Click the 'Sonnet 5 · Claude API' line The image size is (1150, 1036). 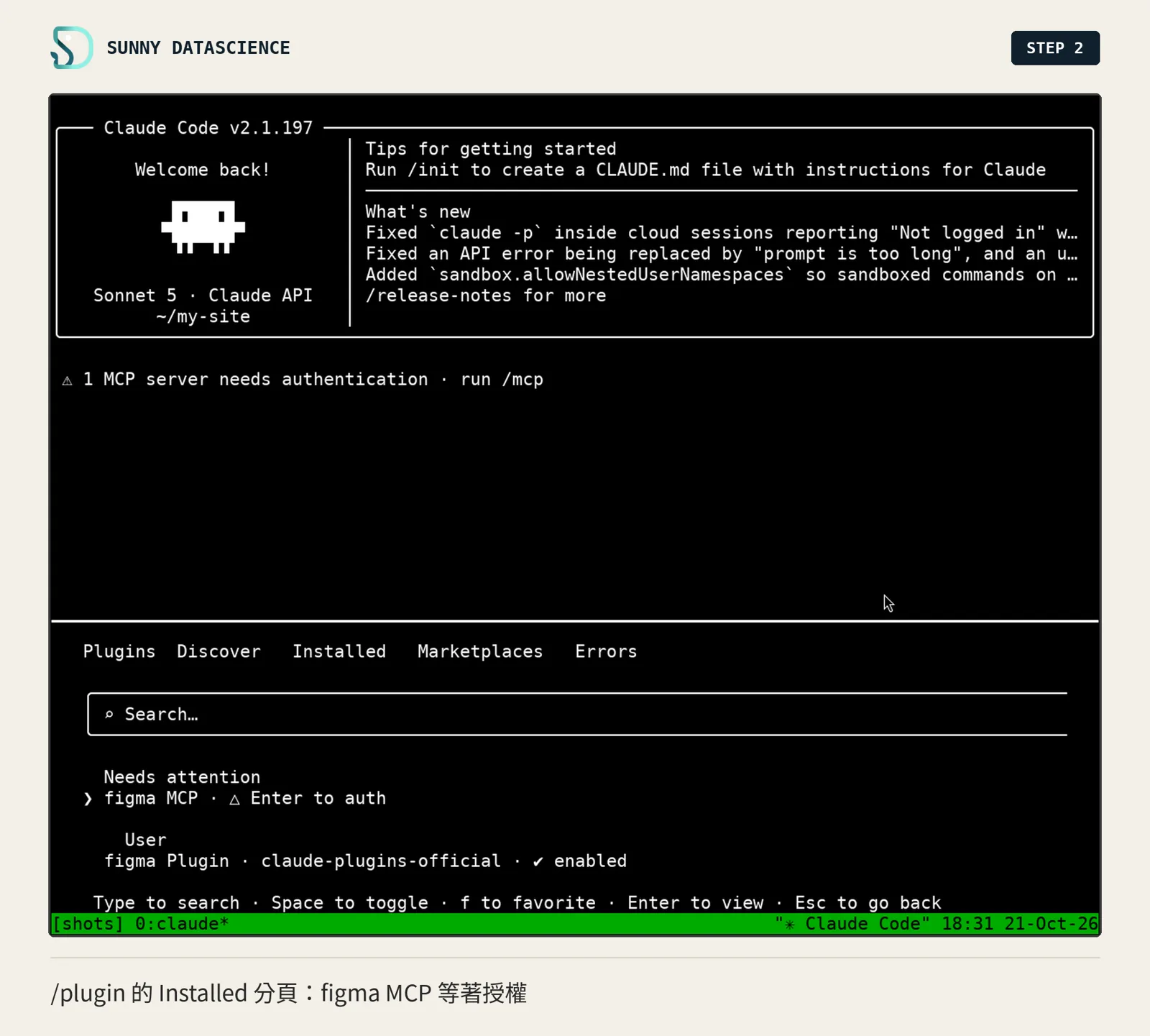point(203,295)
